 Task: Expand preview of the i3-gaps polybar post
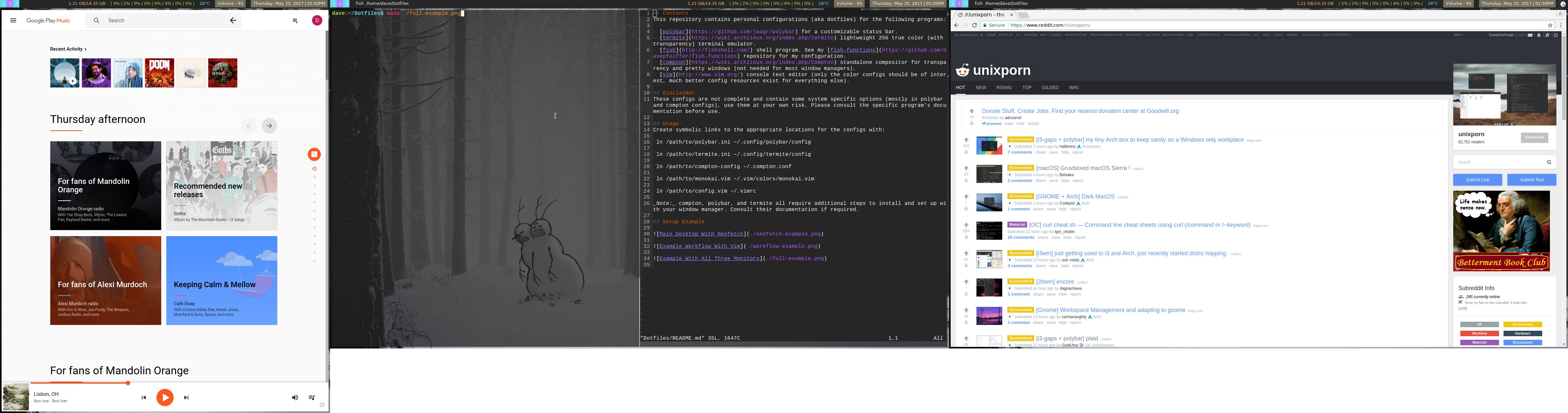(1010, 147)
